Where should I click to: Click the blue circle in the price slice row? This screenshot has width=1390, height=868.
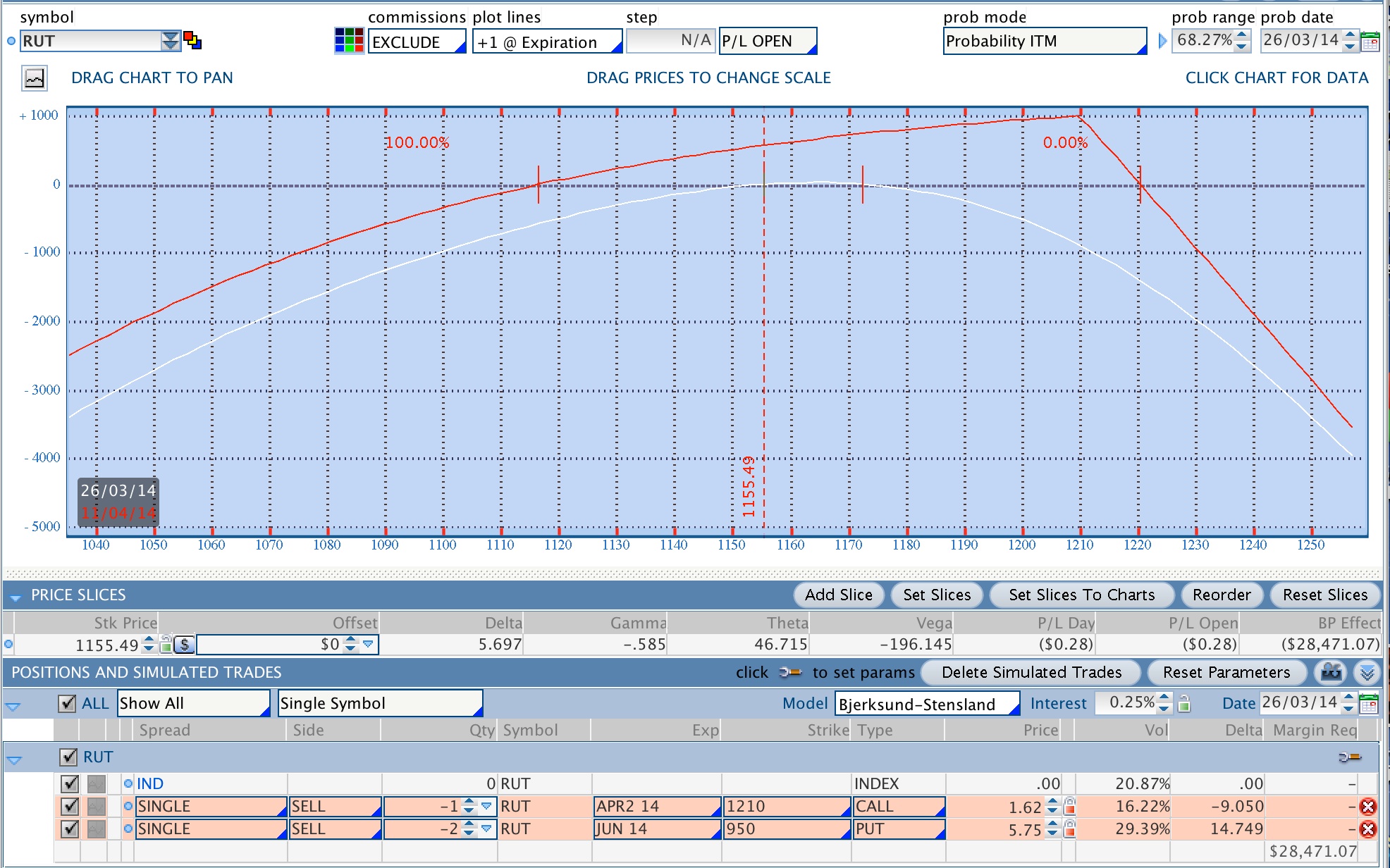[x=8, y=643]
